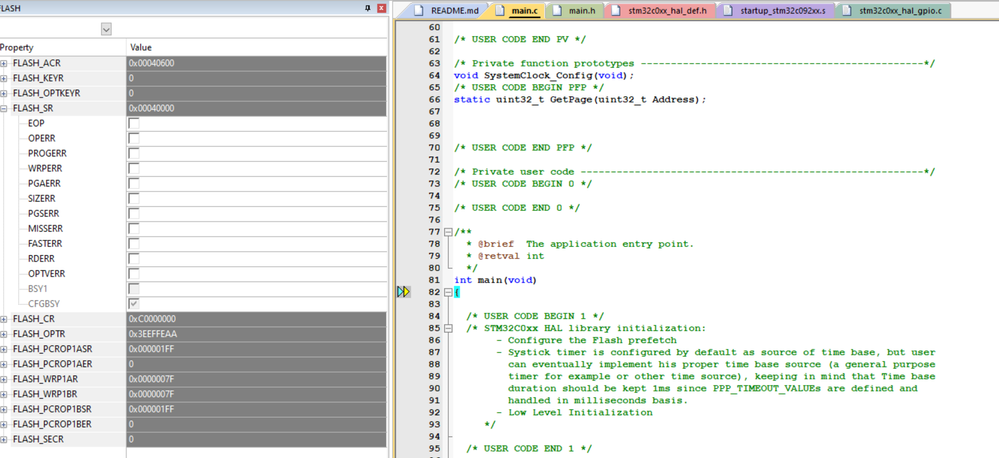Select the FLASH_ACR value 0x00040600
The image size is (999, 458).
(256, 63)
